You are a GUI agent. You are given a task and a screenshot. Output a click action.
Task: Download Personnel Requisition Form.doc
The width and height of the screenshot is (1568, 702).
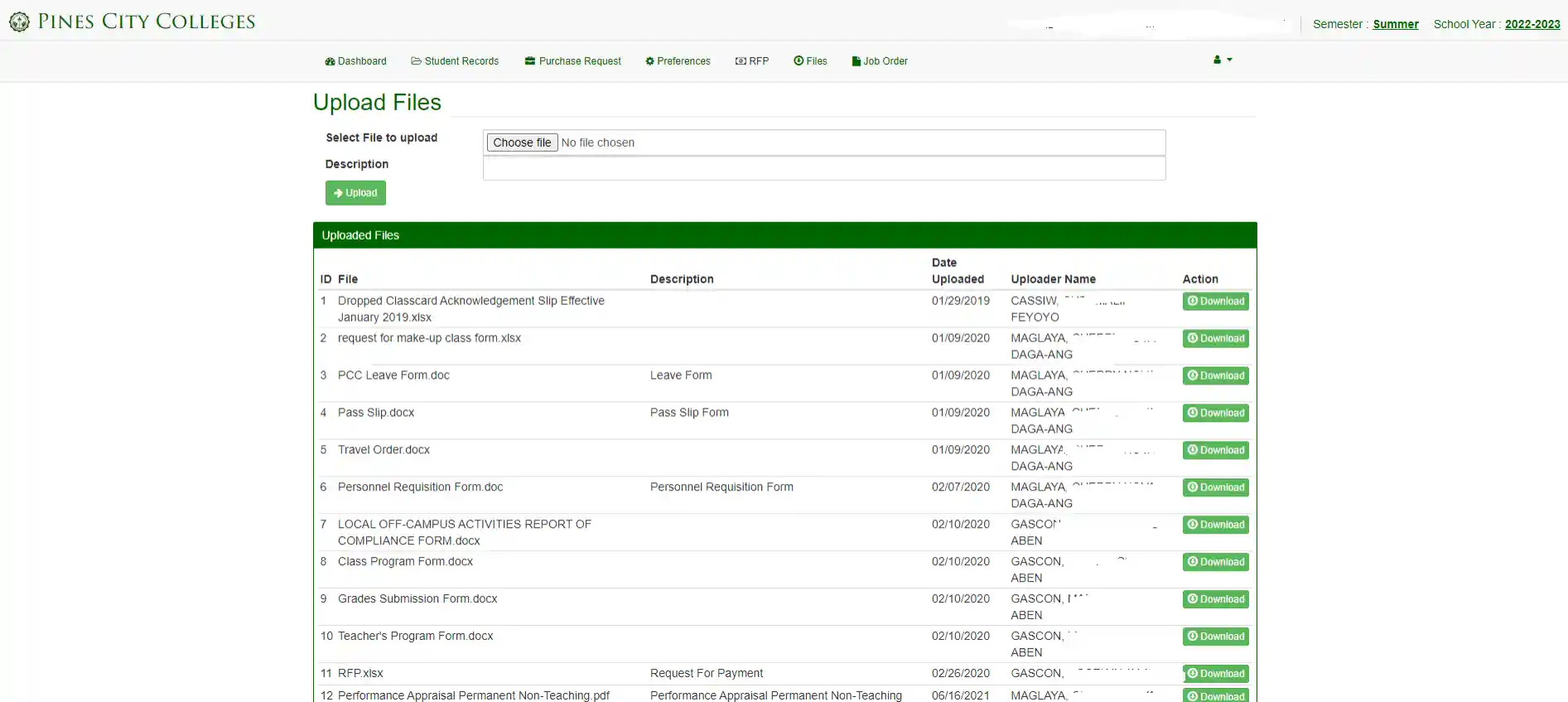click(1215, 487)
